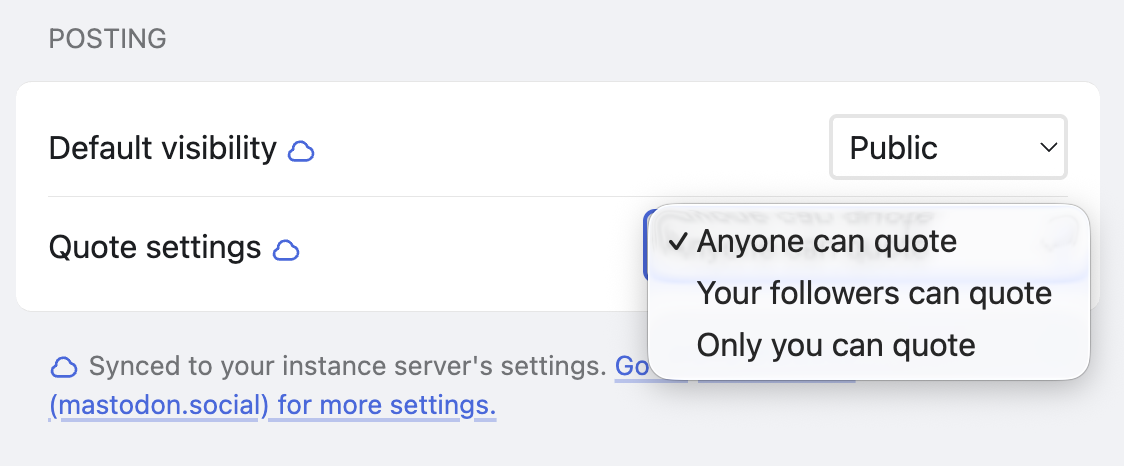The image size is (1124, 466).
Task: Pick 'Only you can quote' option
Action: click(x=835, y=345)
